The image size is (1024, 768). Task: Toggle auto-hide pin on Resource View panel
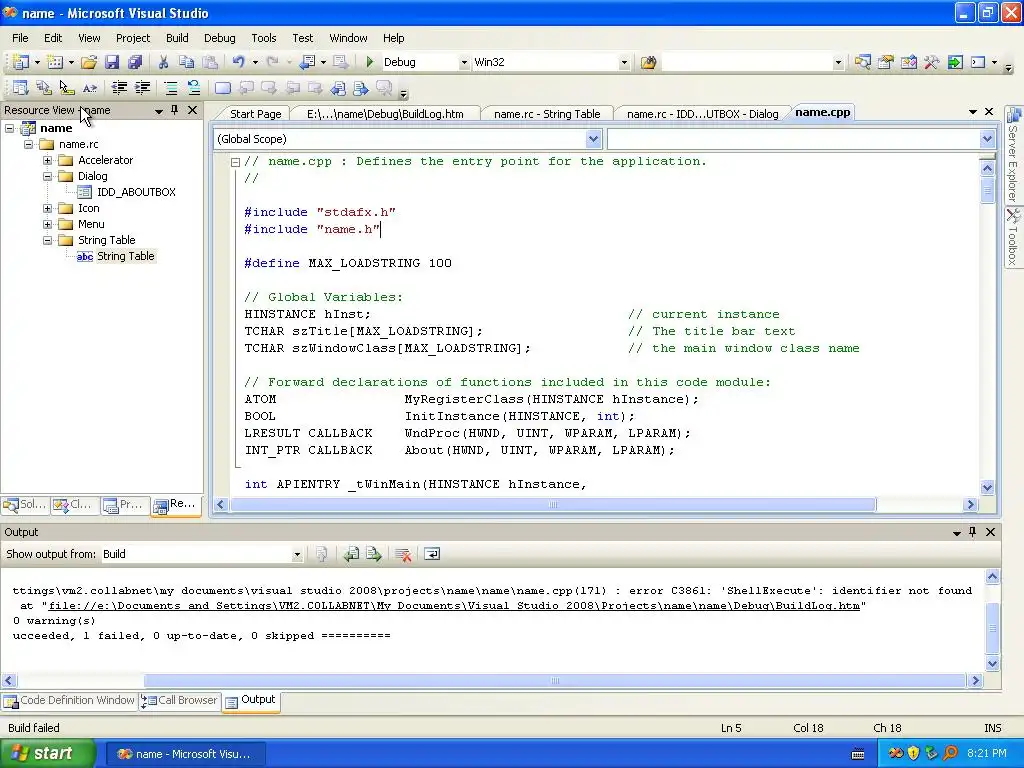[x=174, y=110]
